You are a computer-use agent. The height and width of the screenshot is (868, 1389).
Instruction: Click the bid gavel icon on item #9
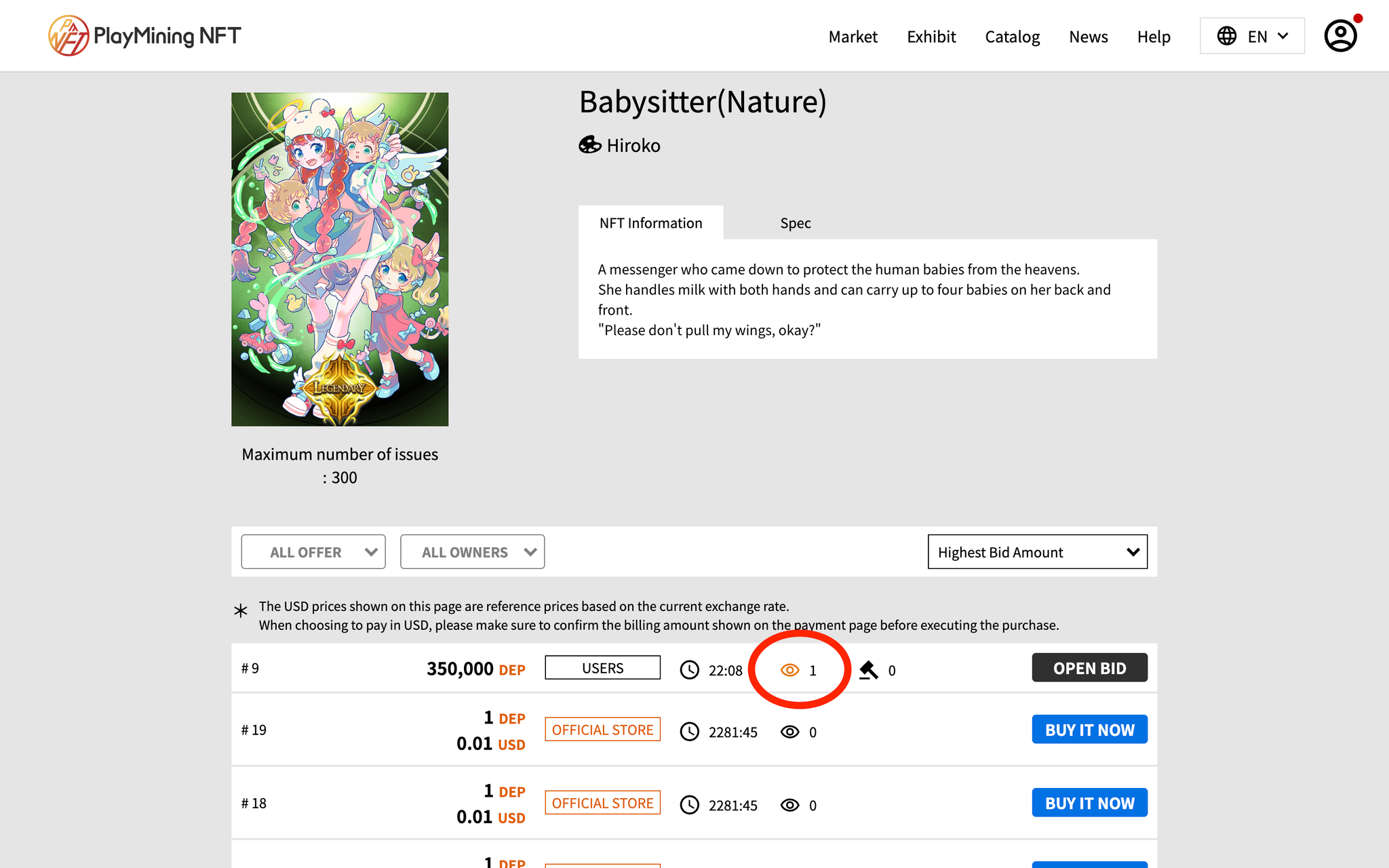point(868,670)
